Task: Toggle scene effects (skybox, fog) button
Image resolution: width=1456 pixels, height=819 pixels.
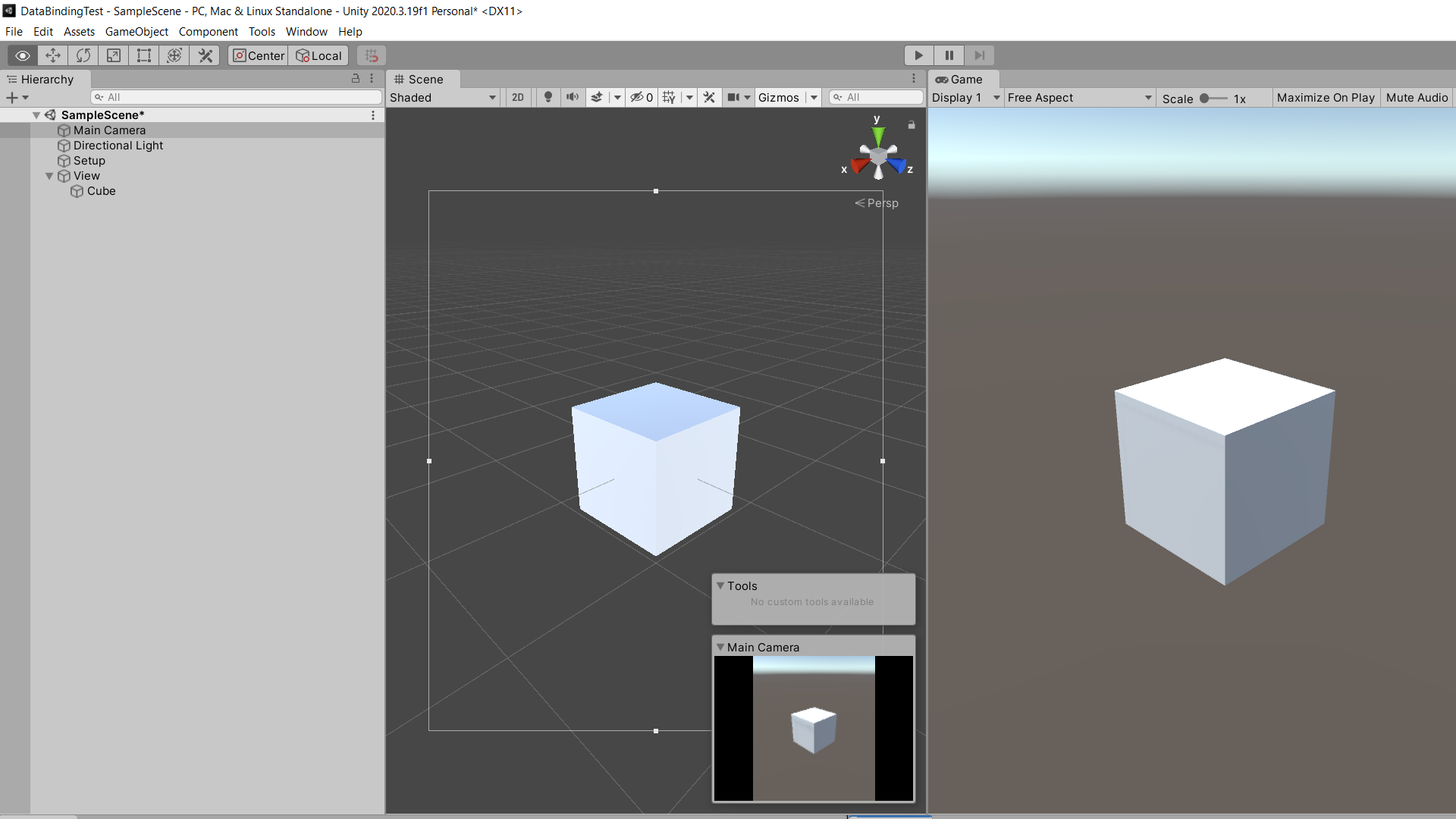Action: [598, 97]
